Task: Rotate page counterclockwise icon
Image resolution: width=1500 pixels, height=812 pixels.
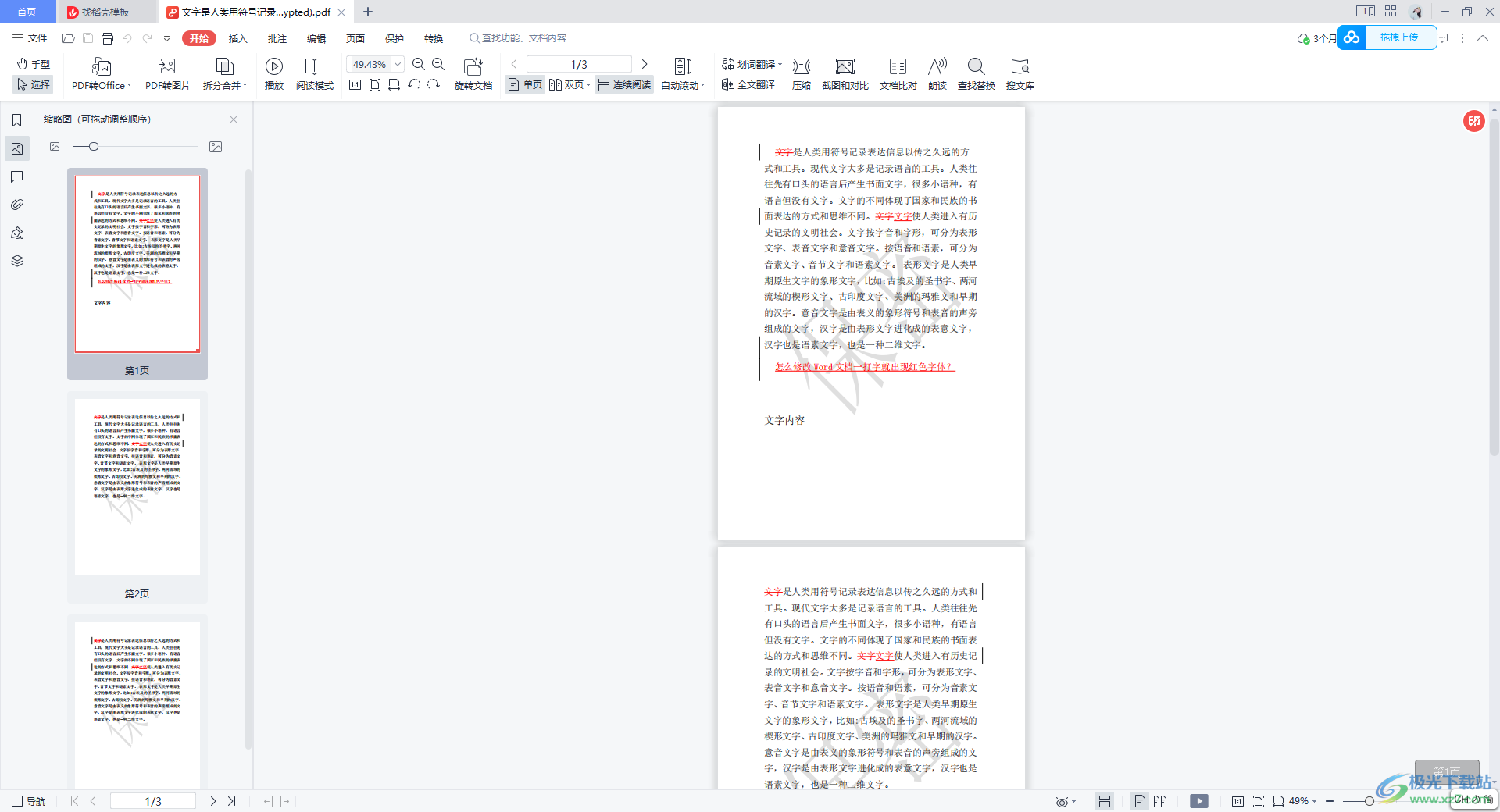Action: pos(414,84)
